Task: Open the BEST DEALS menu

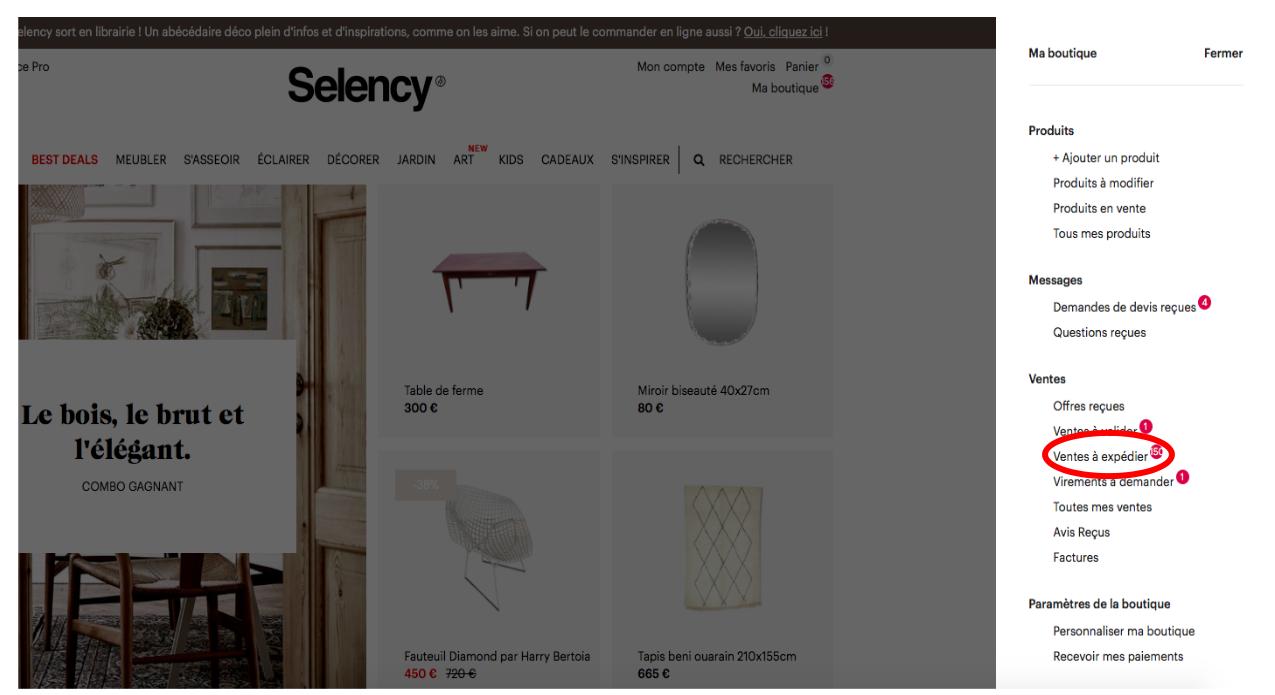Action: 65,160
